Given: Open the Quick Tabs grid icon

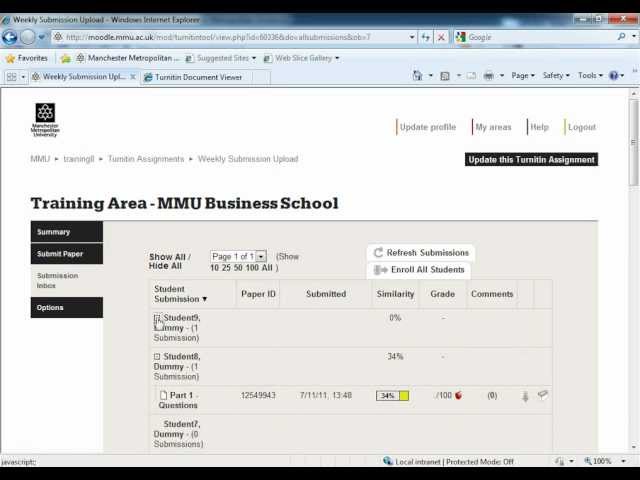Looking at the screenshot, I should tap(12, 77).
